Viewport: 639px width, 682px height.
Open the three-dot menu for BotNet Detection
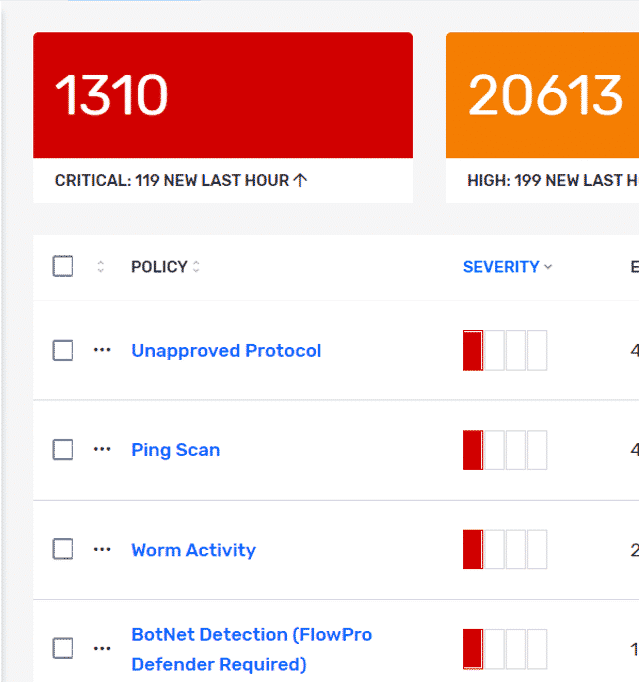102,649
